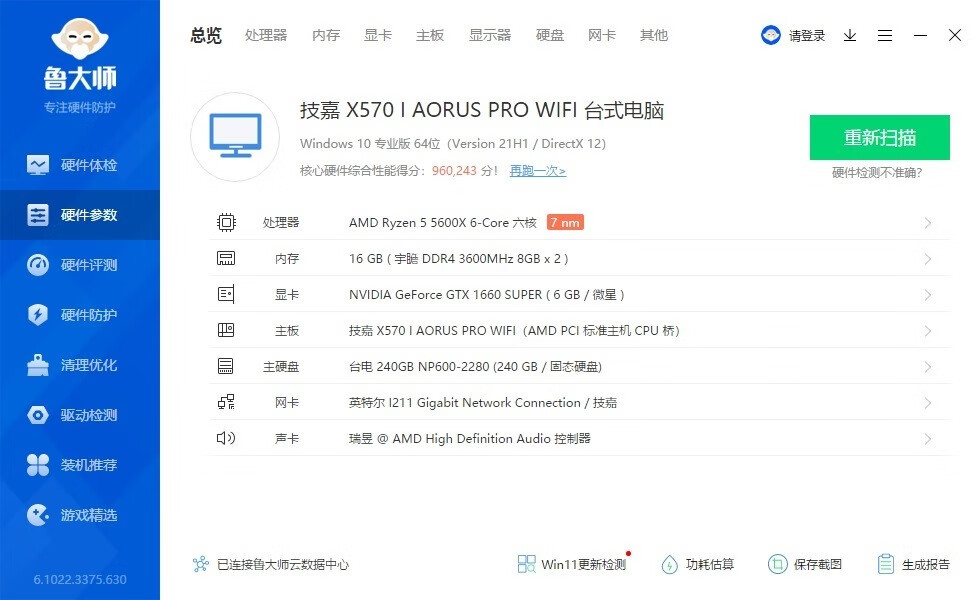Expand the 处理器 row chevron
Image resolution: width=980 pixels, height=600 pixels.
point(928,223)
